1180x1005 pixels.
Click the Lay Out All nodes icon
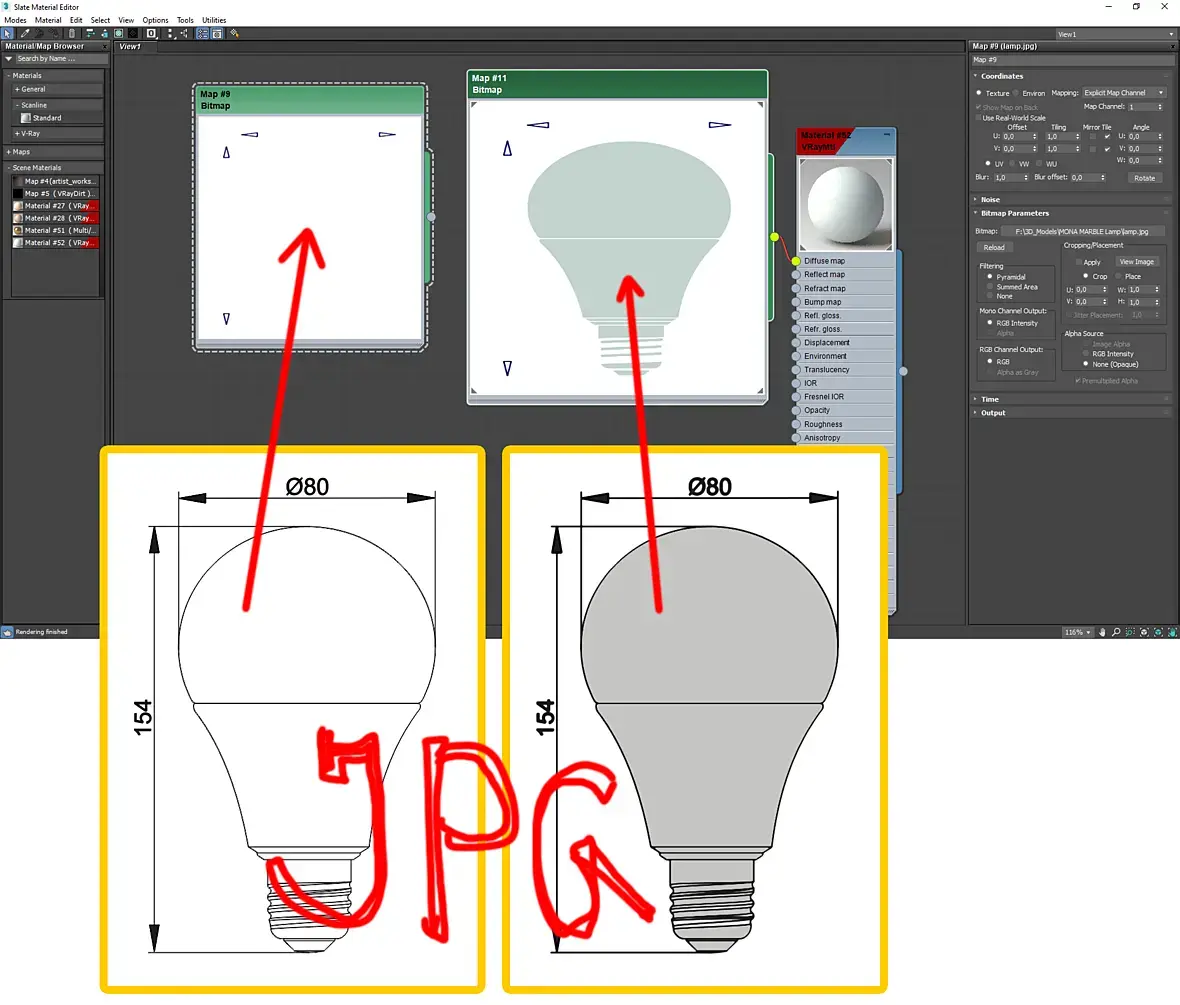click(170, 33)
